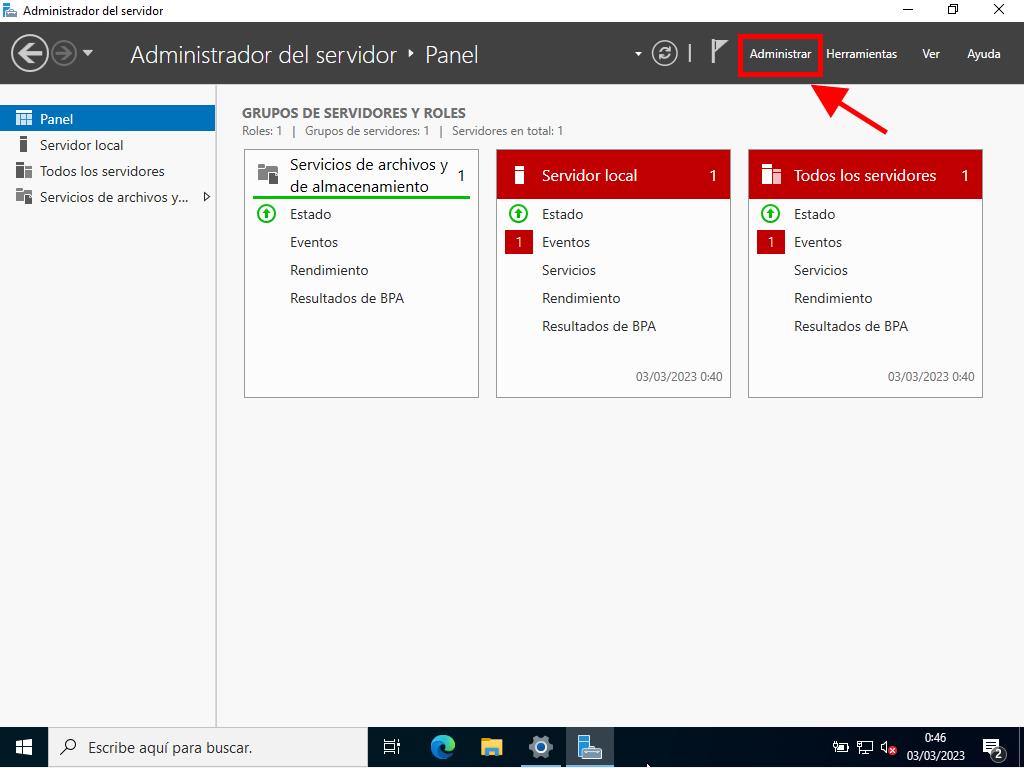The height and width of the screenshot is (768, 1024).
Task: Open the Administrar menu
Action: (780, 54)
